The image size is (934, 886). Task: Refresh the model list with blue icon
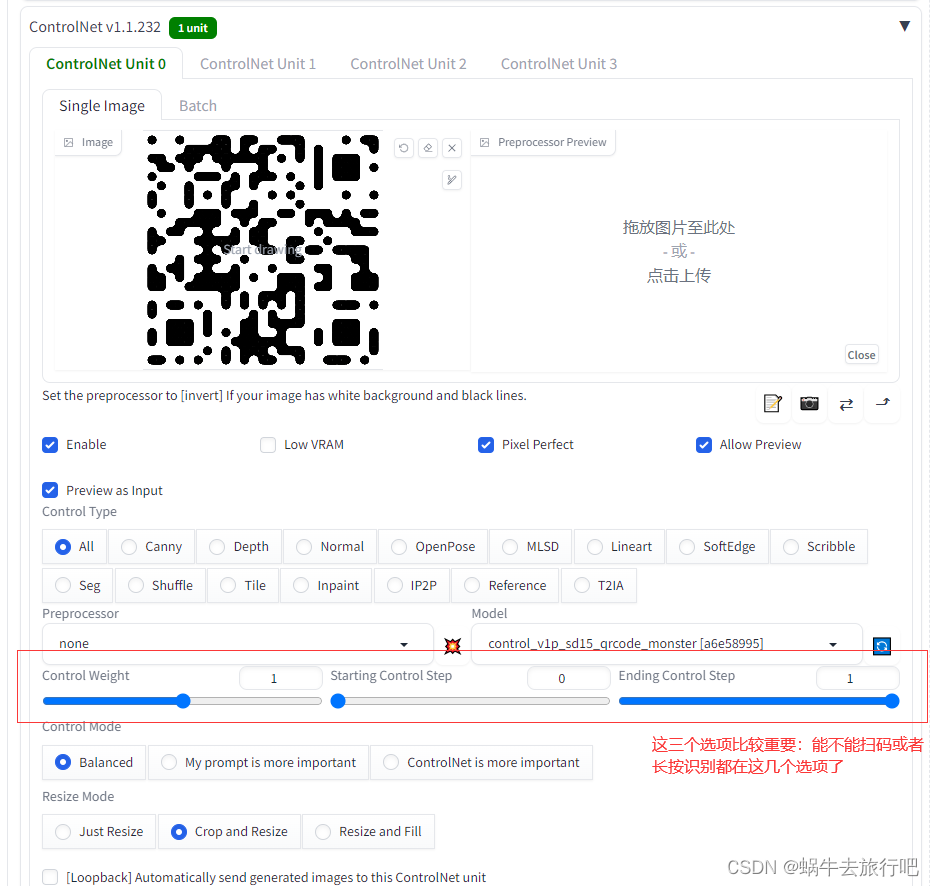click(x=882, y=646)
